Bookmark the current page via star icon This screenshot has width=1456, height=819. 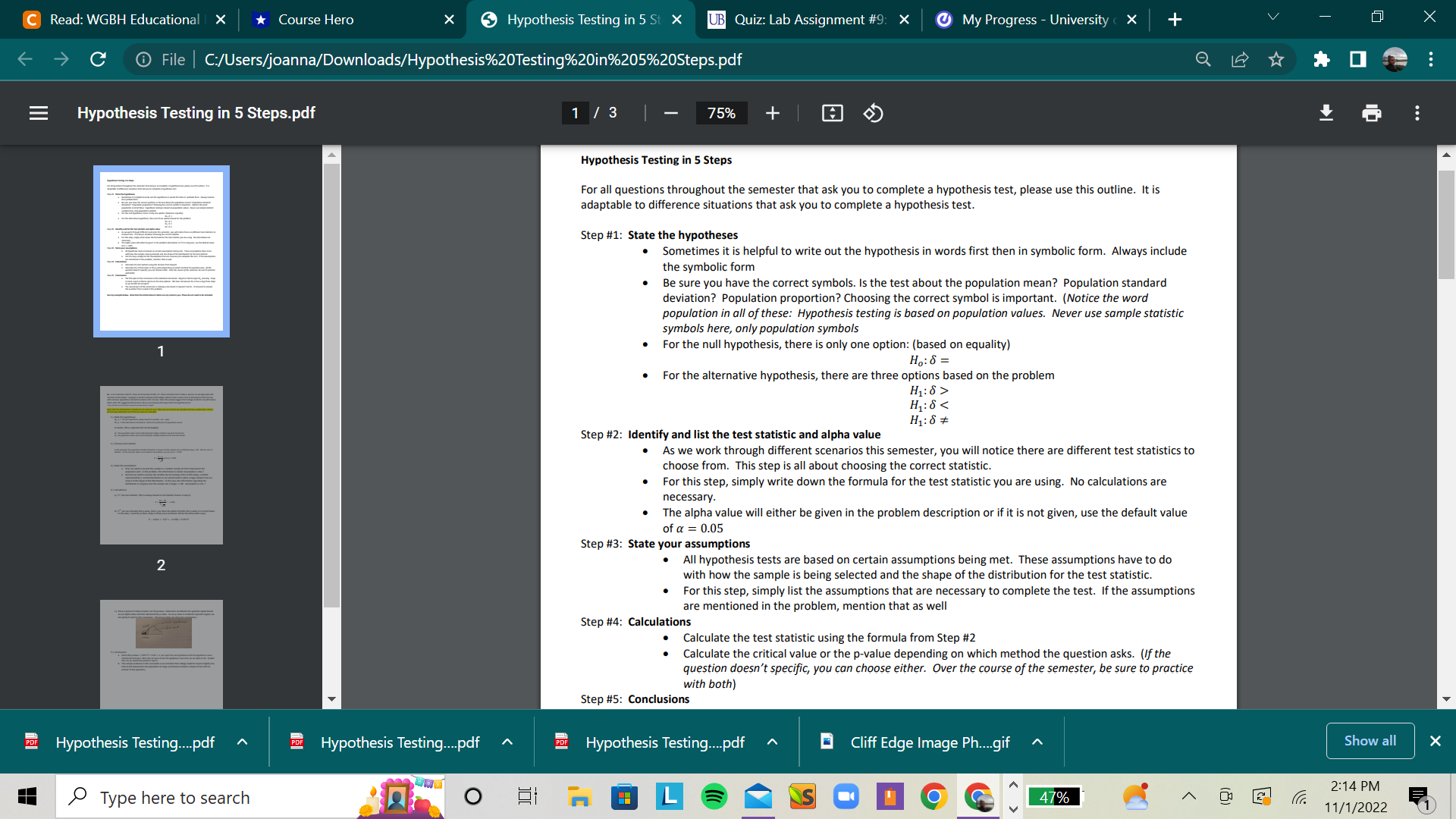(x=1276, y=59)
